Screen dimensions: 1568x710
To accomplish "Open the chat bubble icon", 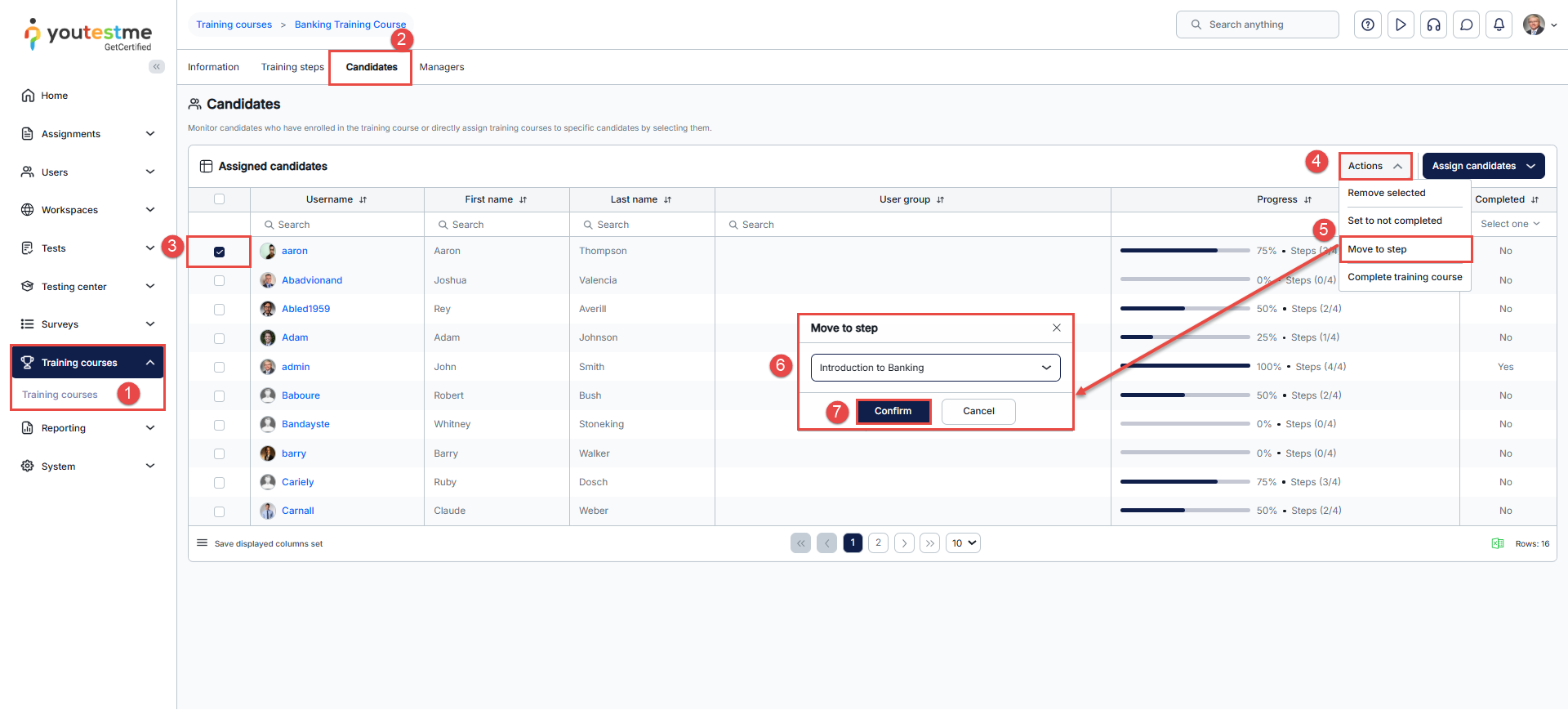I will [x=1466, y=25].
